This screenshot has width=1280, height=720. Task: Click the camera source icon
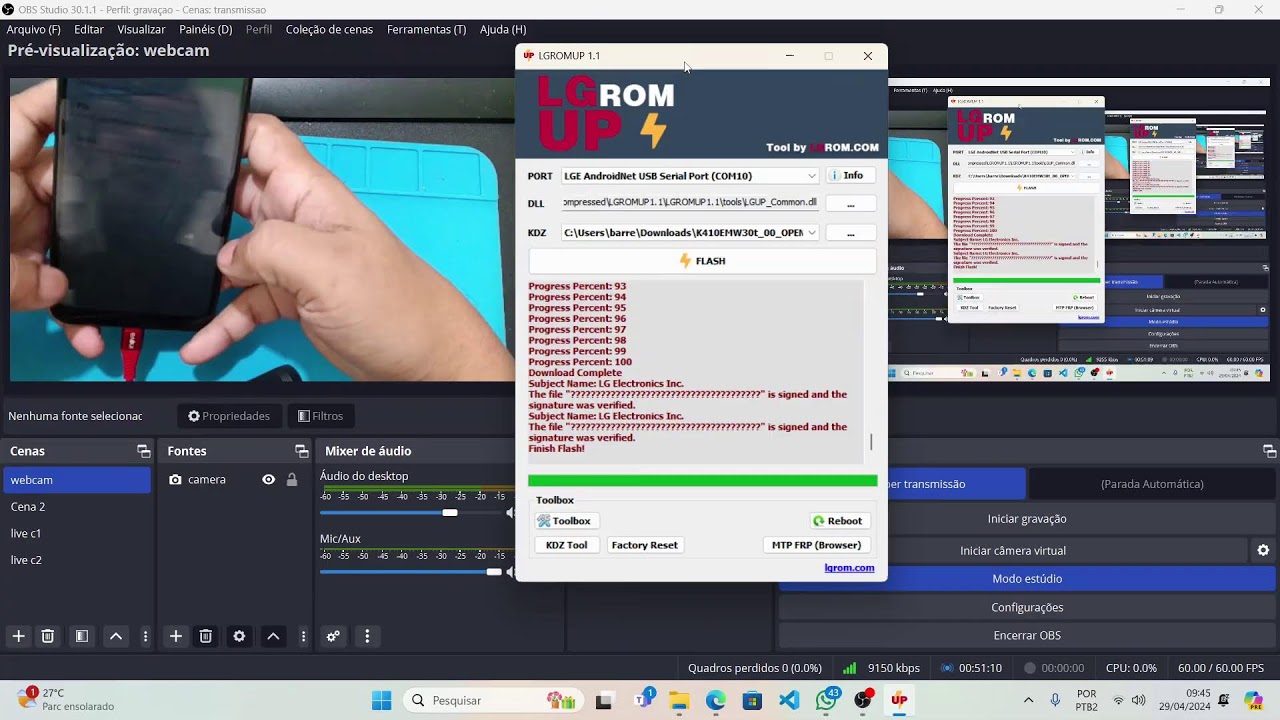[x=175, y=480]
